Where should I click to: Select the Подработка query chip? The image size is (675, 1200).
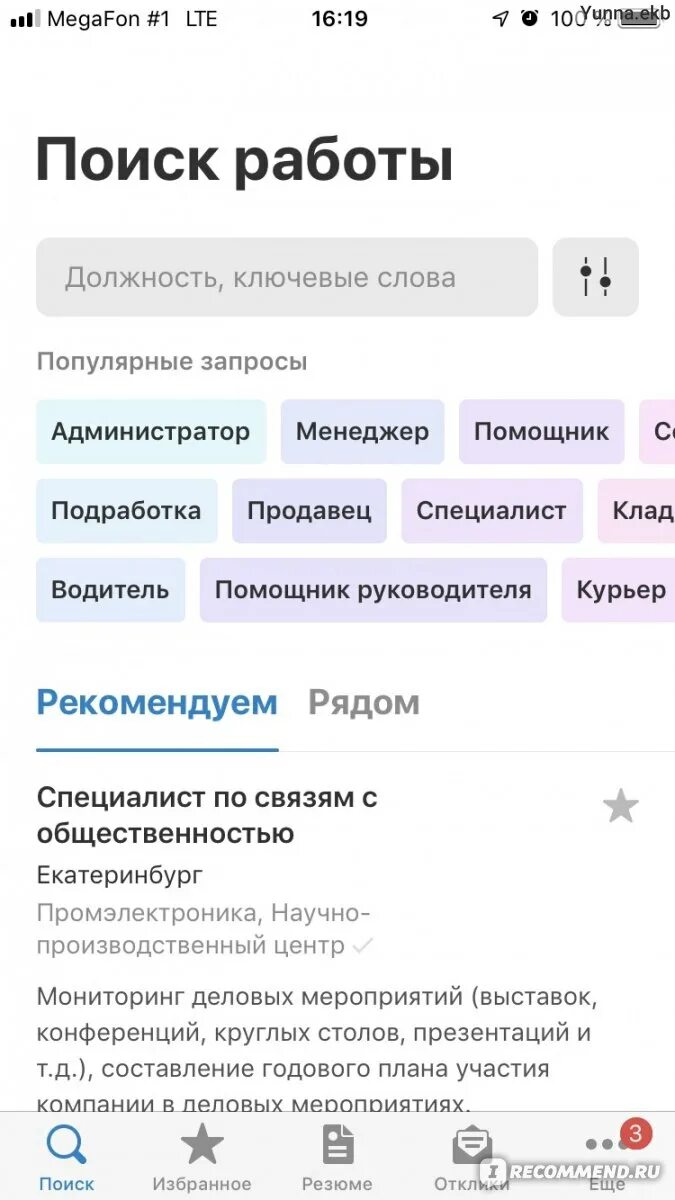coord(126,511)
